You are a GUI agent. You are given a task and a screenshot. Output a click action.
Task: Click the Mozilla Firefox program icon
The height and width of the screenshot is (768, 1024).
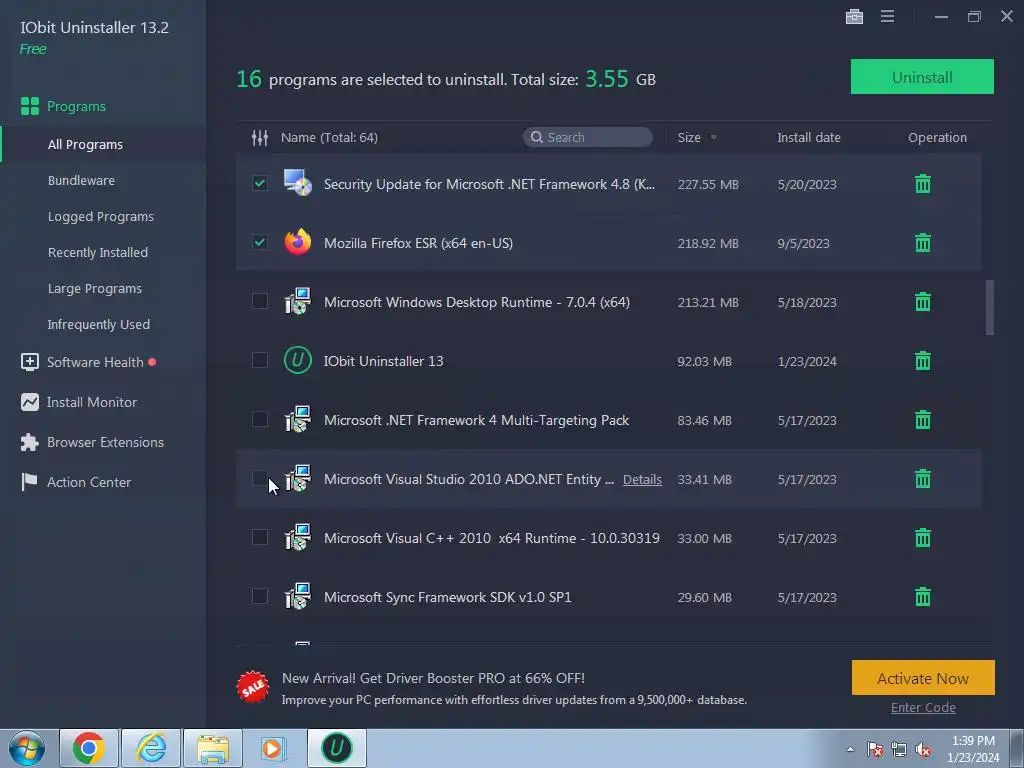pyautogui.click(x=298, y=242)
